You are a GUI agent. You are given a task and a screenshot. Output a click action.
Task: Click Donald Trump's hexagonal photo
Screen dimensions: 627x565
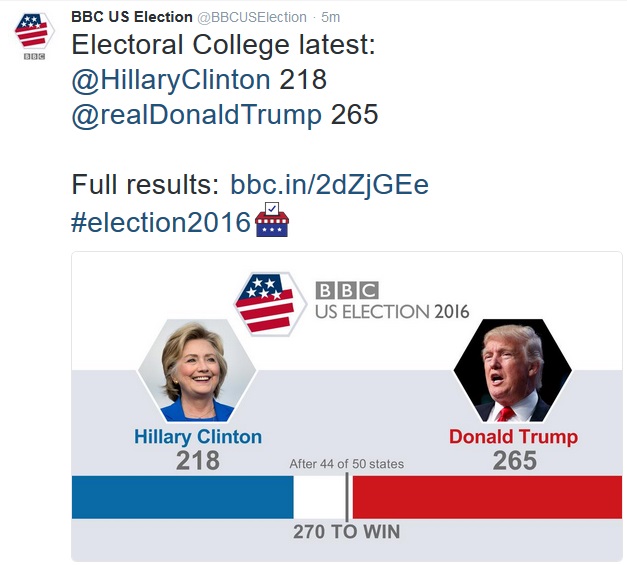(x=512, y=370)
